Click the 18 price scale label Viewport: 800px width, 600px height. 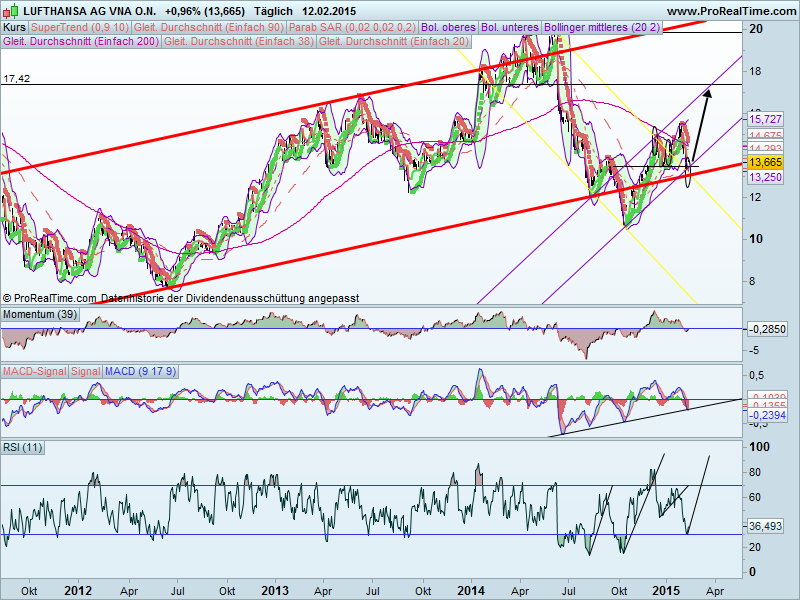(x=755, y=71)
